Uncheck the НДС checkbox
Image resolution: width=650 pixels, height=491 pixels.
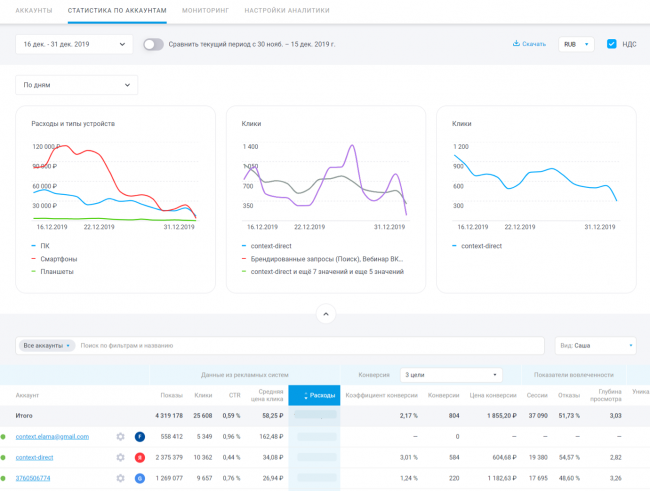tap(612, 44)
